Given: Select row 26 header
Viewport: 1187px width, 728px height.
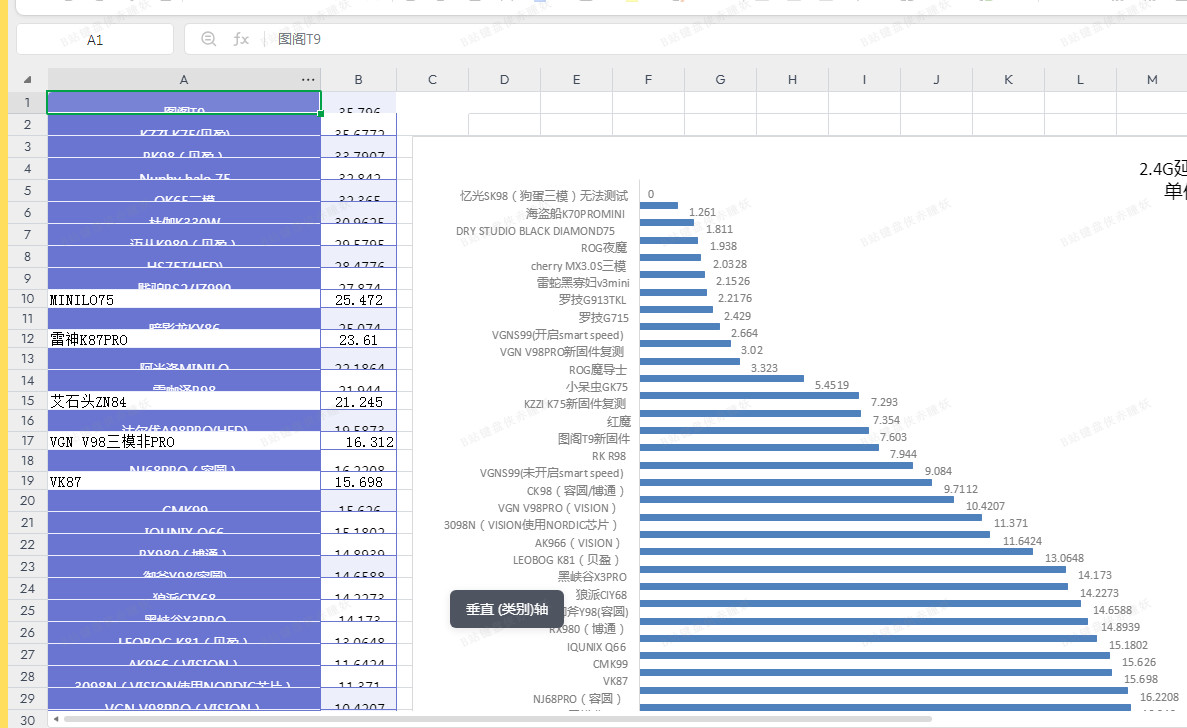Looking at the screenshot, I should point(27,632).
